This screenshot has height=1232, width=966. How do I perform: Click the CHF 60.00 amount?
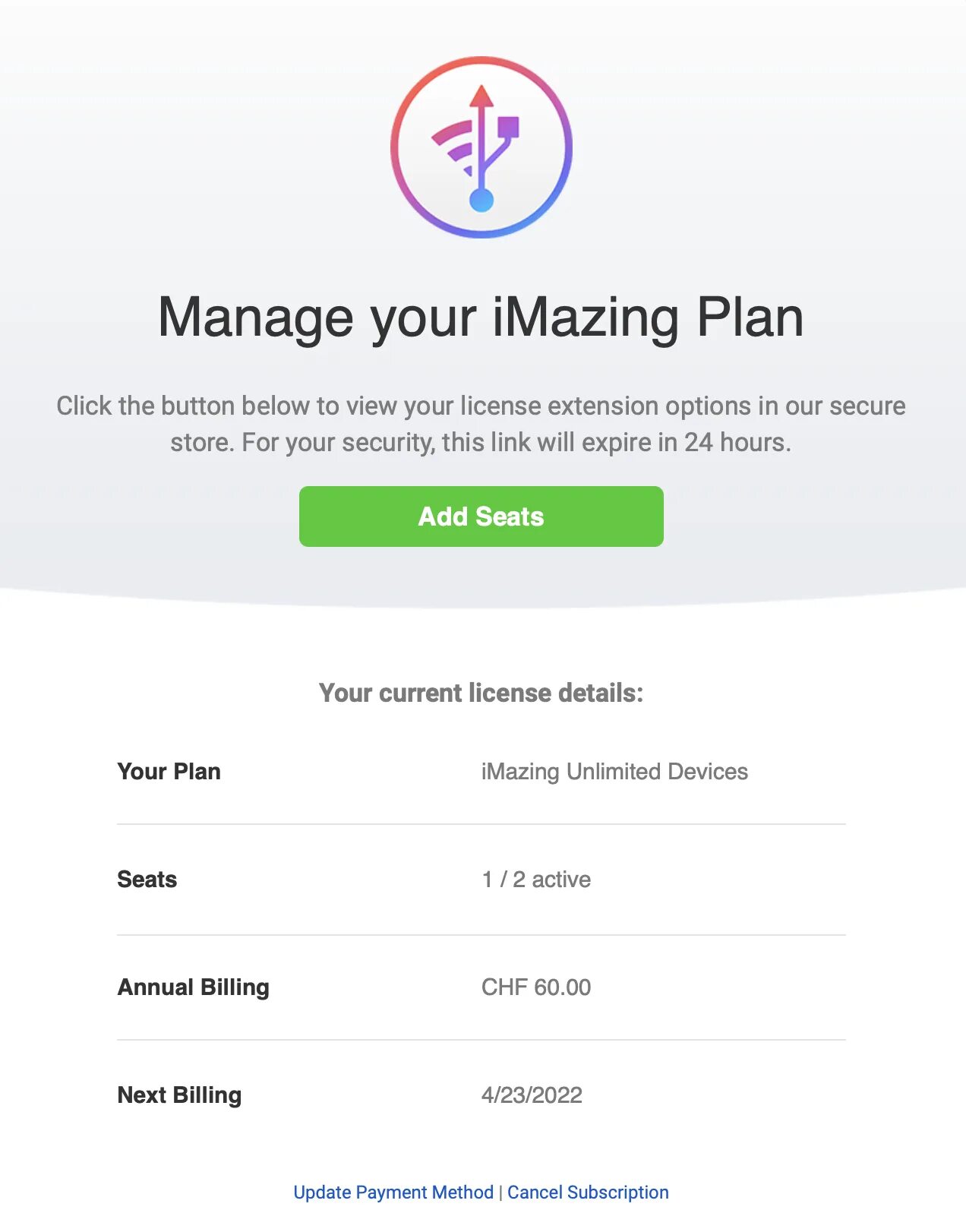(x=536, y=987)
